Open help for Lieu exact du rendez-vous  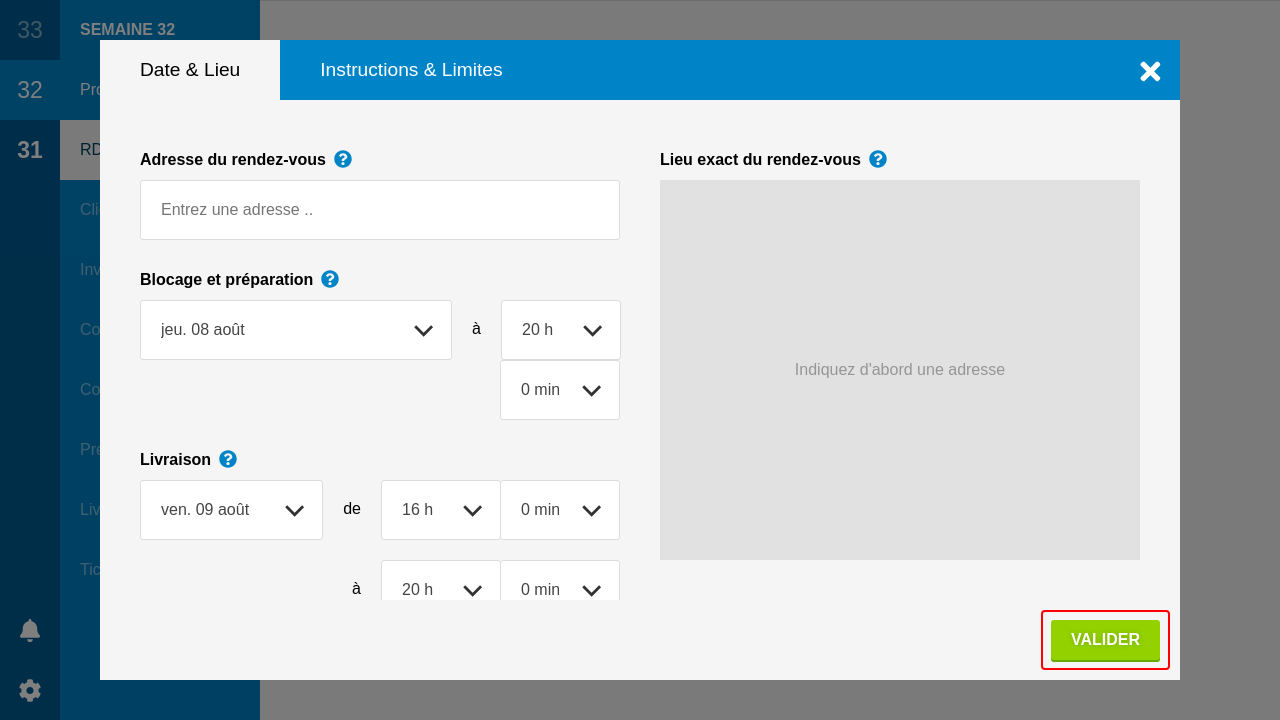pos(878,159)
